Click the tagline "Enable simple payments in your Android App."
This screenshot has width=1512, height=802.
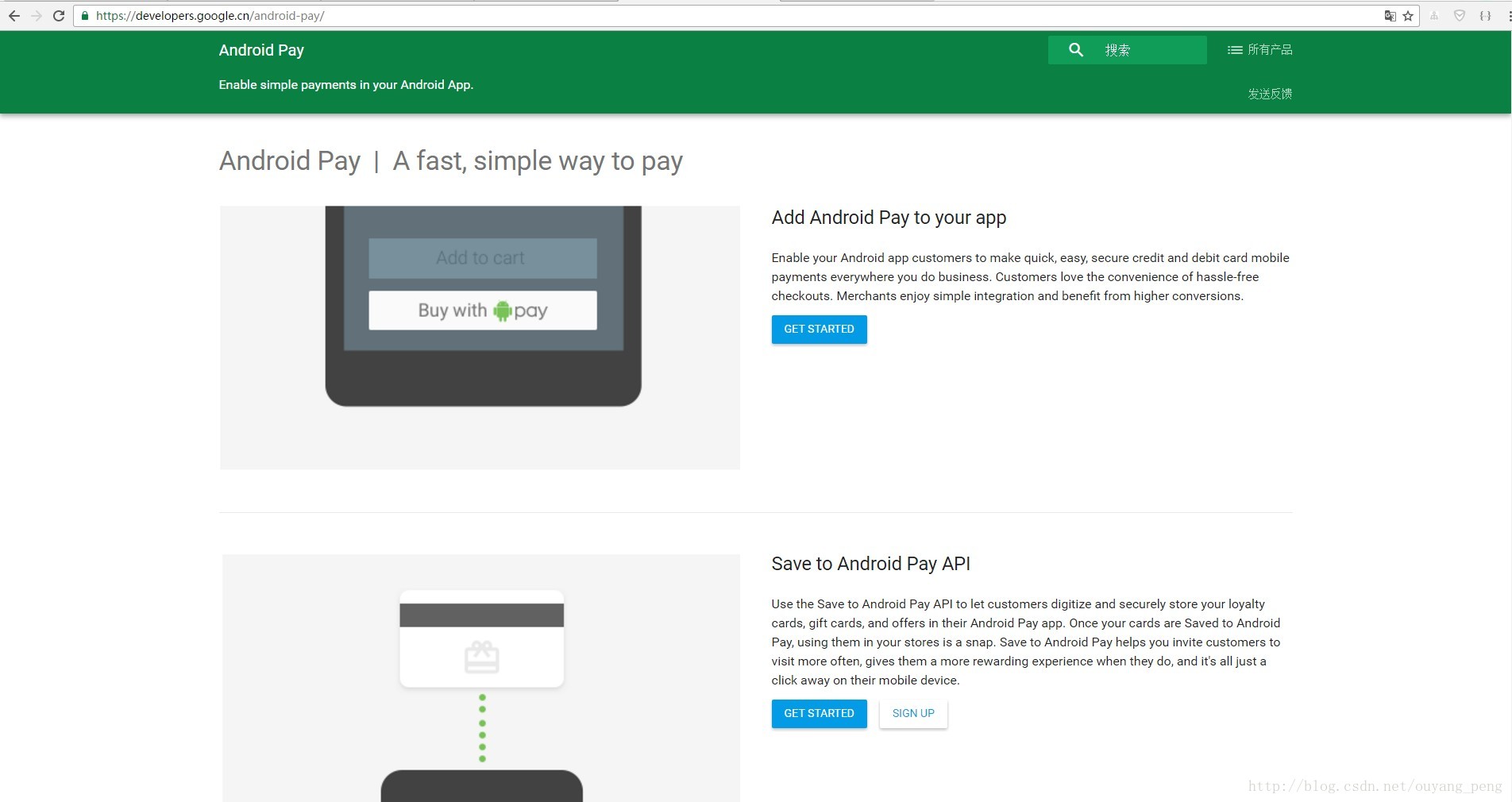[346, 85]
